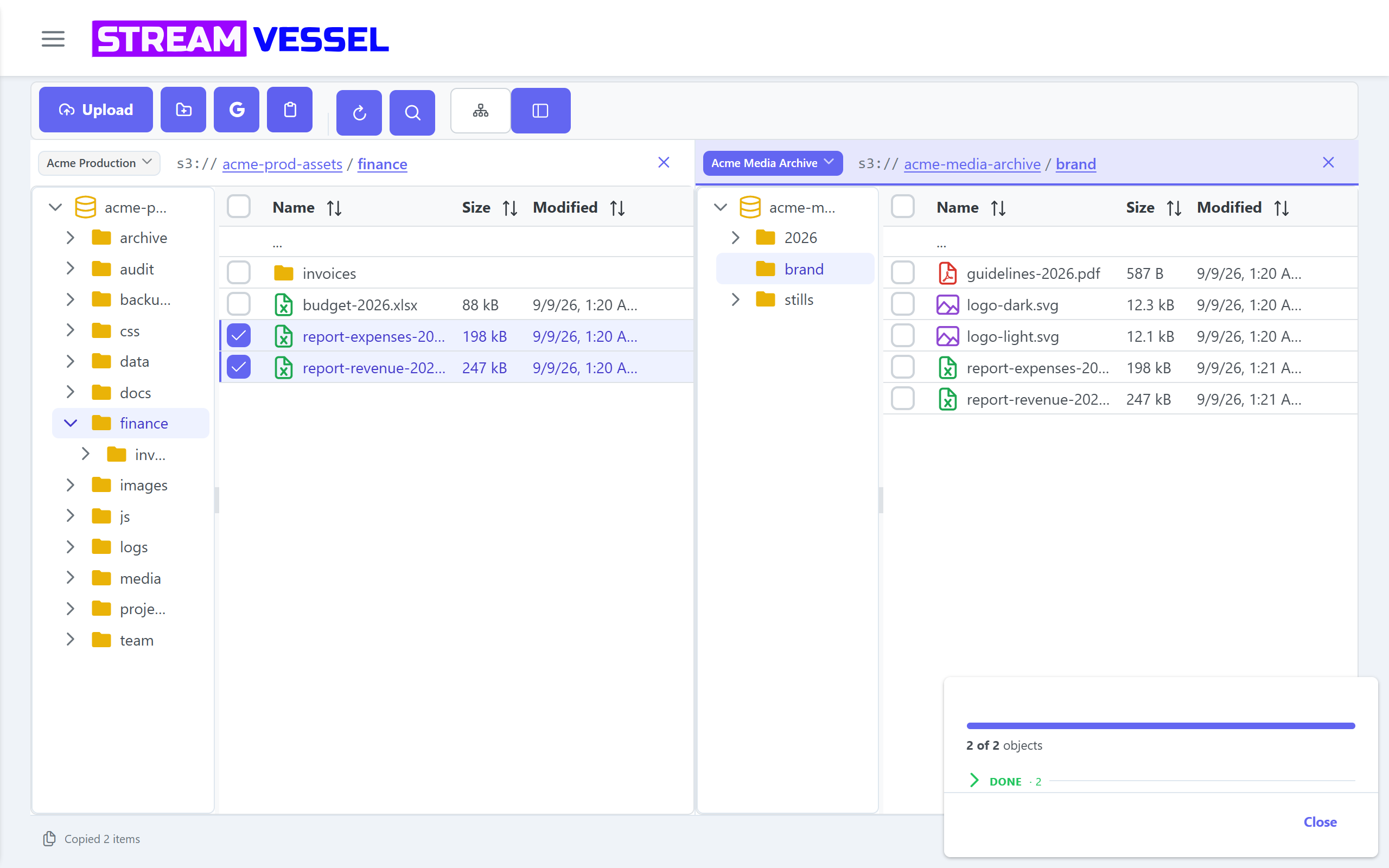Open the Acme Media Archive profile dropdown

point(773,163)
